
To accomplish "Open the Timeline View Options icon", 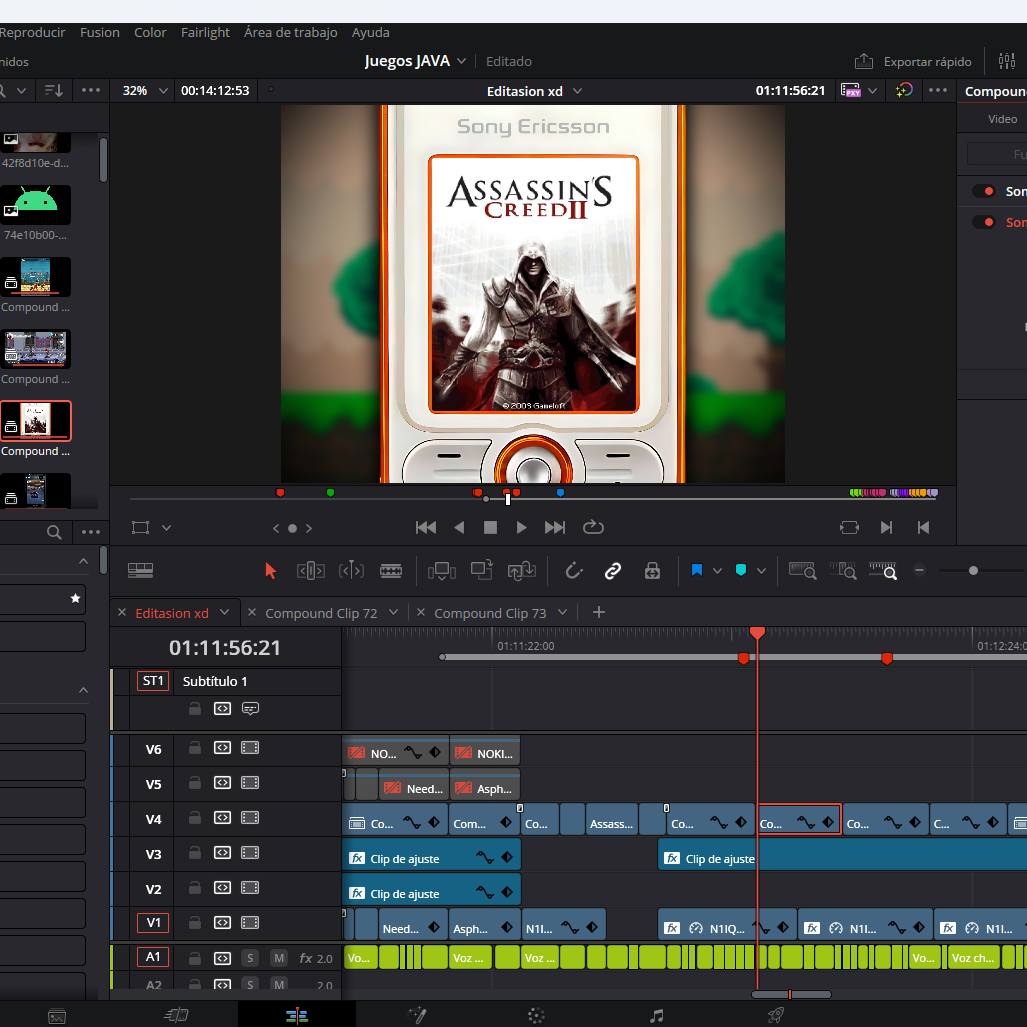I will pyautogui.click(x=140, y=570).
